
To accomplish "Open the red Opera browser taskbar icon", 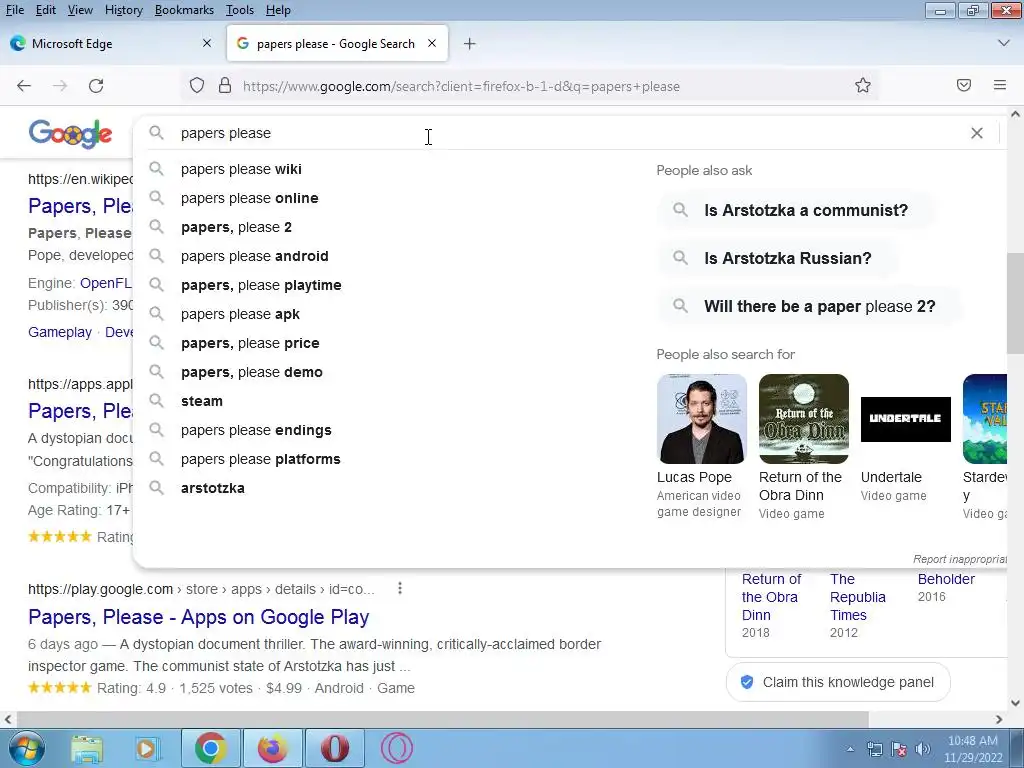I will coord(334,748).
